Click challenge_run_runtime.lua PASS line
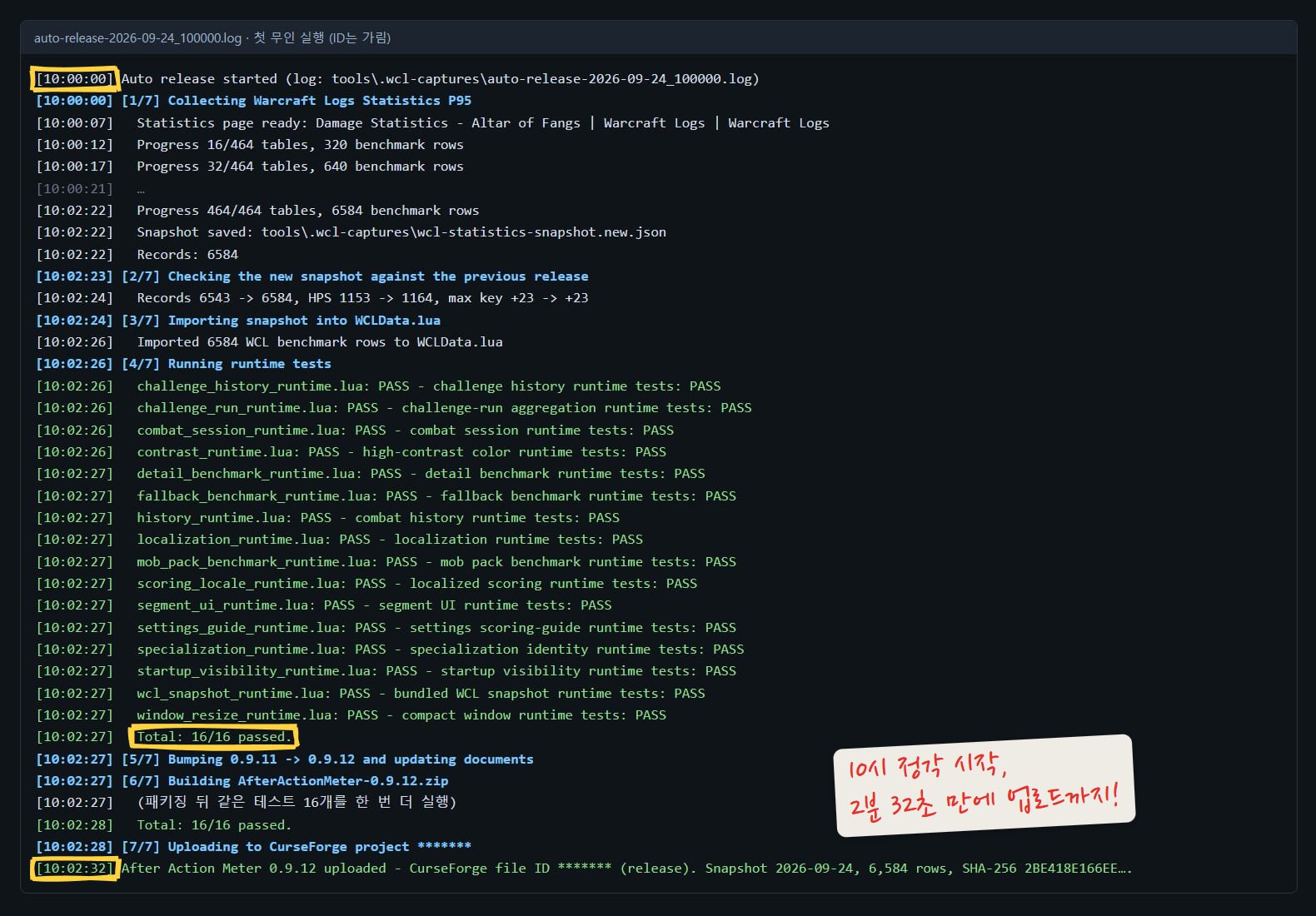 pos(394,408)
